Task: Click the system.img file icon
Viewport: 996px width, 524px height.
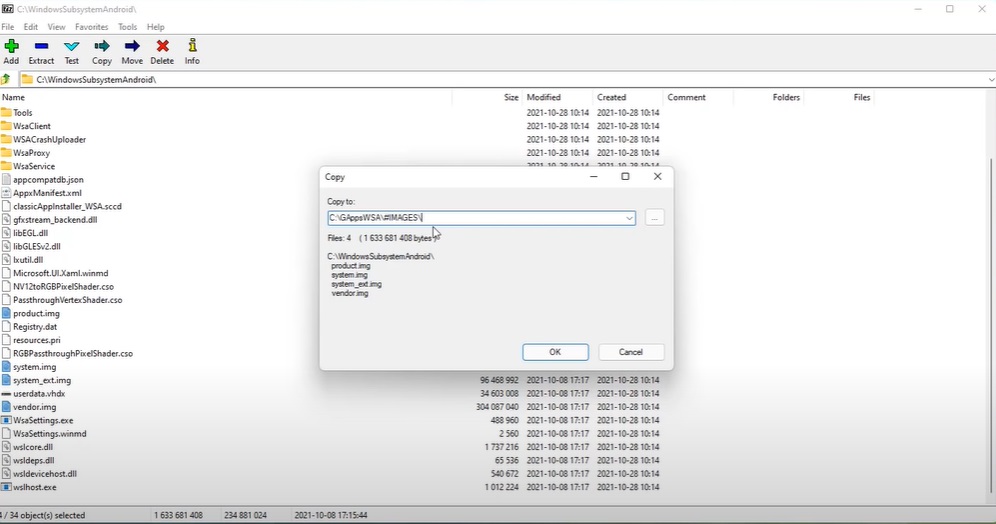Action: 6,366
